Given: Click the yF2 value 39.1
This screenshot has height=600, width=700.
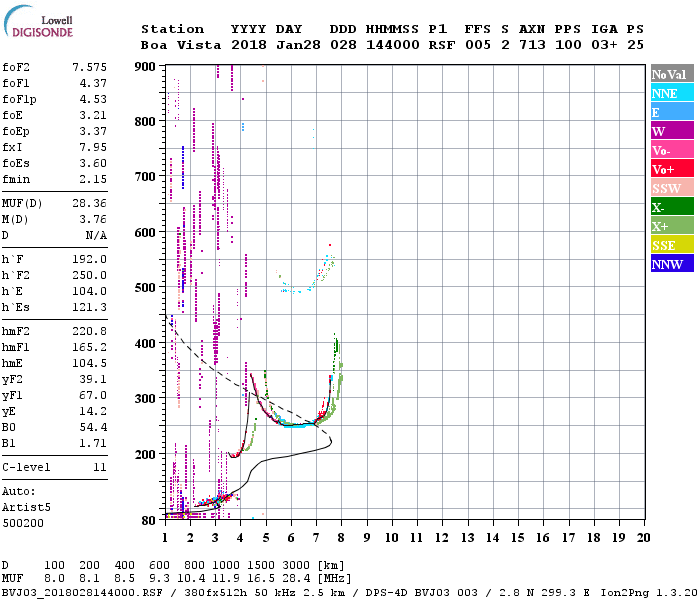Looking at the screenshot, I should coord(93,380).
